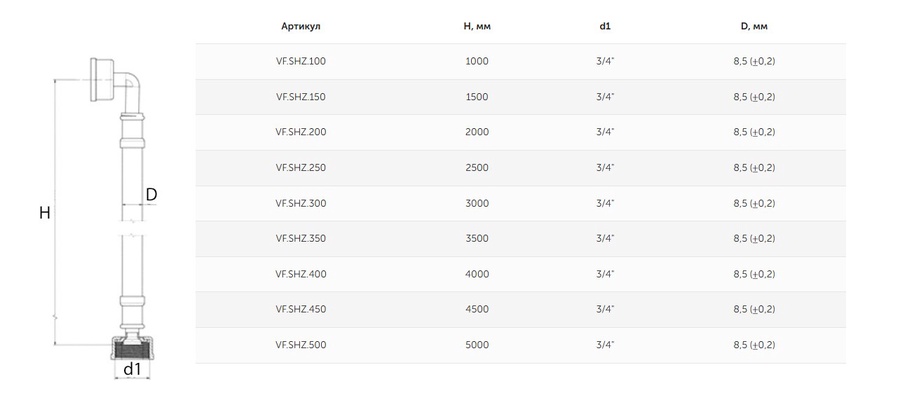
Task: Click the 5000 height value cell
Action: tap(477, 345)
